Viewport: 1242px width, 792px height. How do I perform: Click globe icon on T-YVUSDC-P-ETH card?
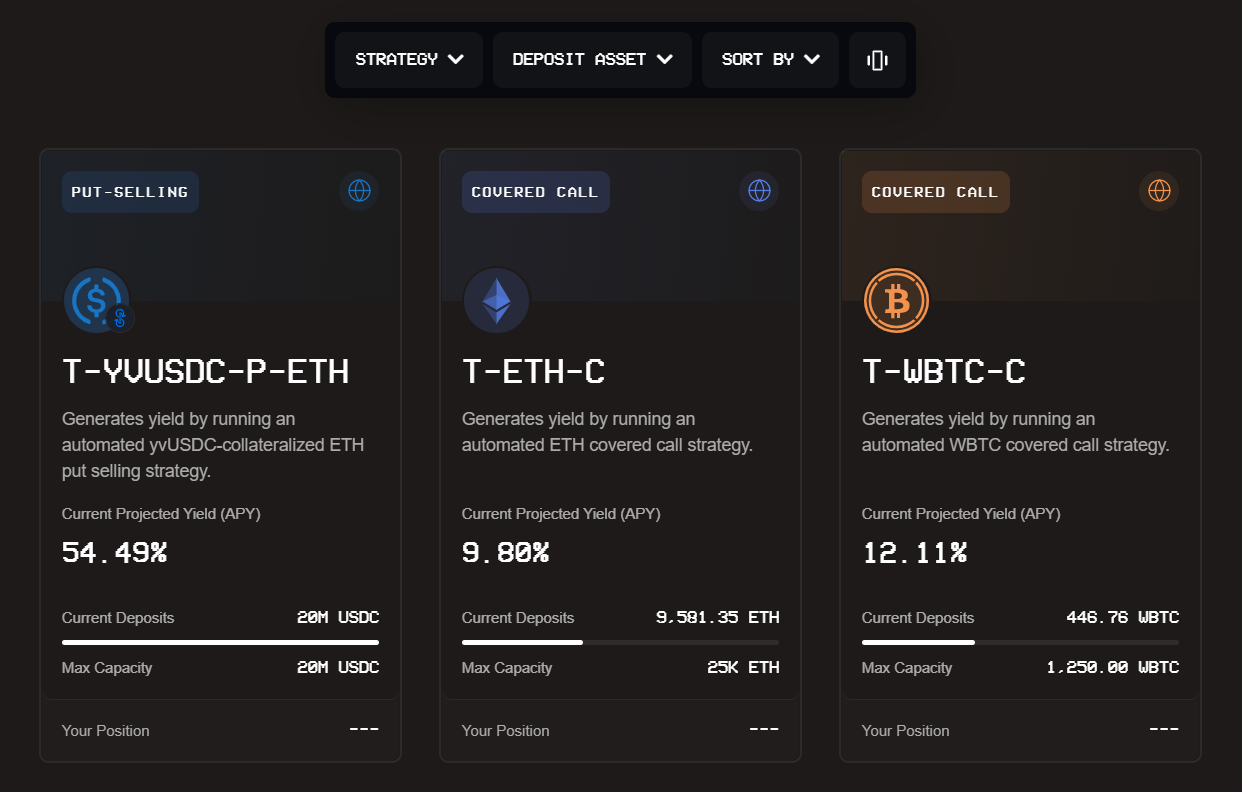tap(359, 190)
